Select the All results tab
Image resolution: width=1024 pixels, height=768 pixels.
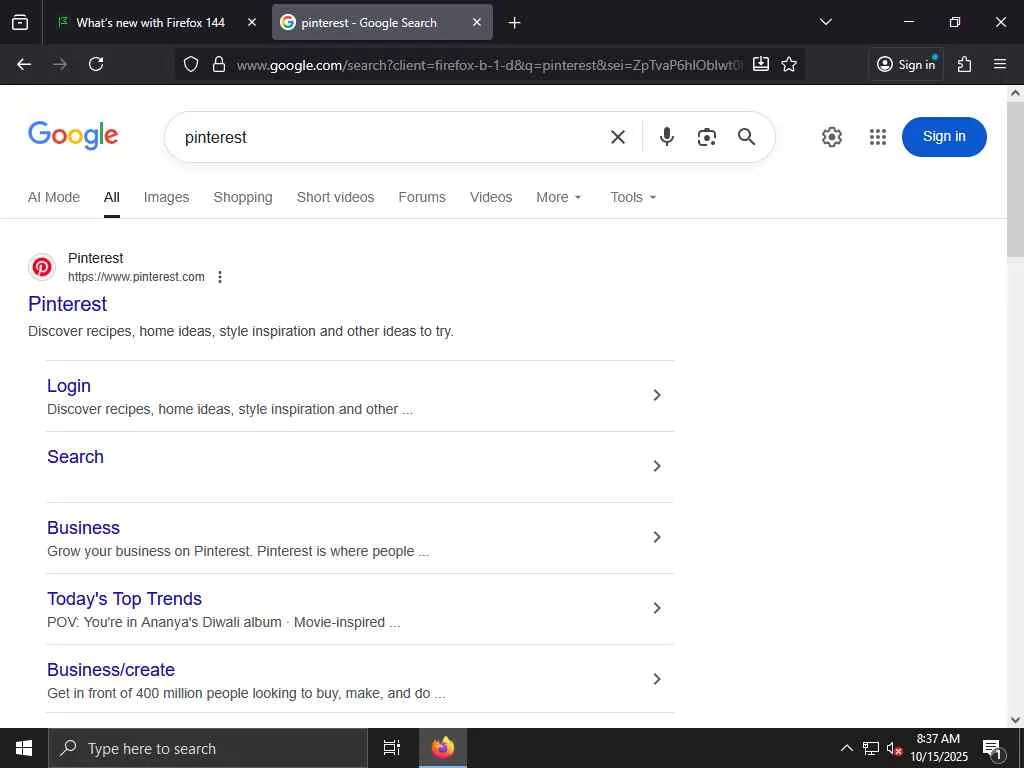click(112, 197)
